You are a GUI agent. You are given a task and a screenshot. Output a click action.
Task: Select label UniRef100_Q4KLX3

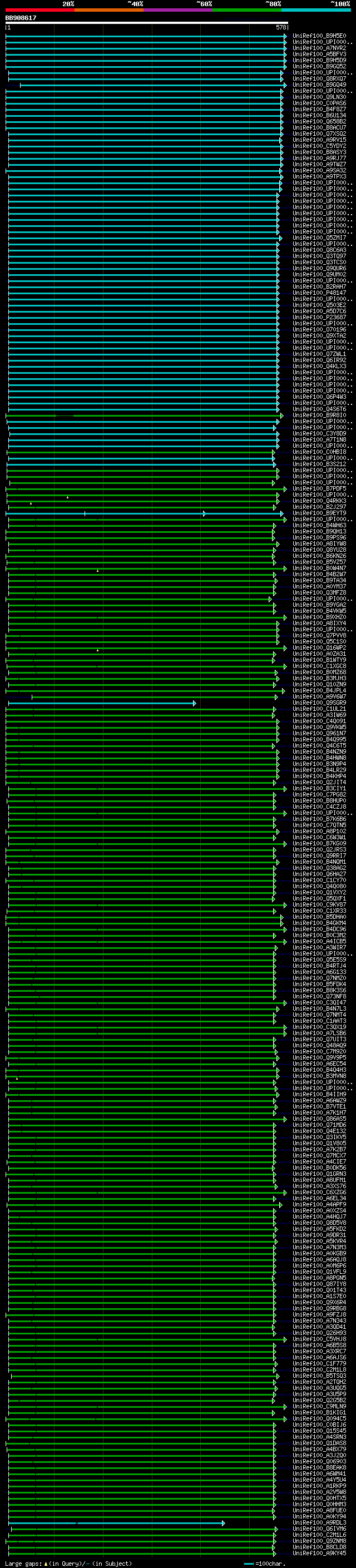pos(319,367)
